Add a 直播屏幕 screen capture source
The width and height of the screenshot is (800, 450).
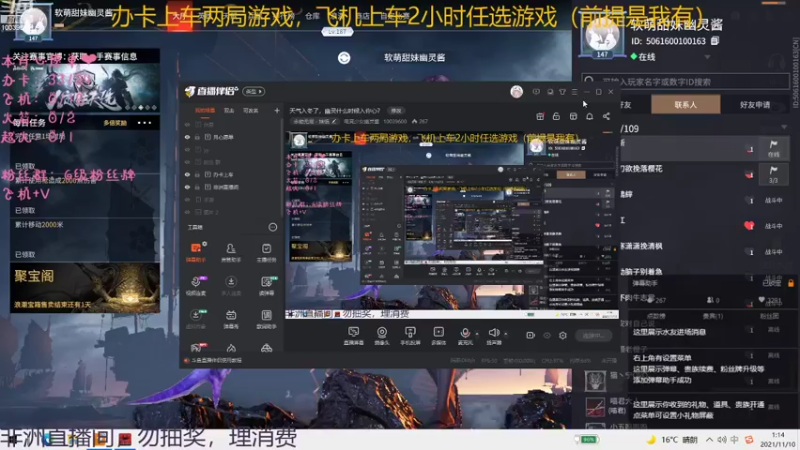coord(354,336)
